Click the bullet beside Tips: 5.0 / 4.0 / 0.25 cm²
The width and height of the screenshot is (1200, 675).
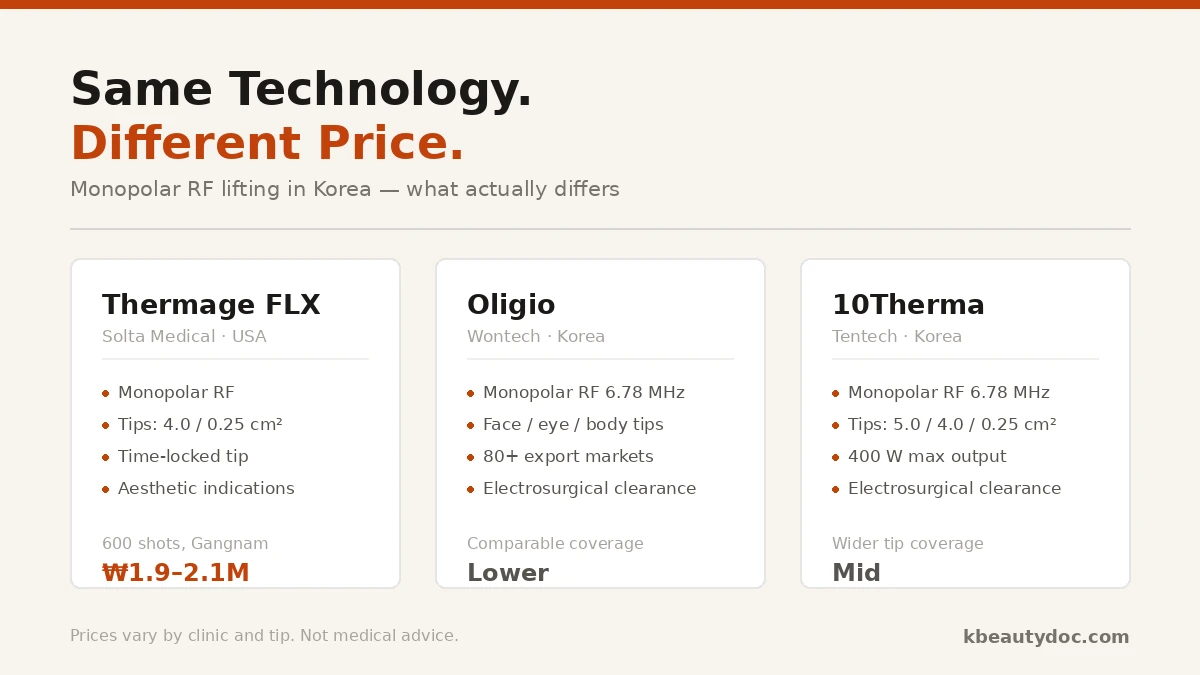(835, 425)
